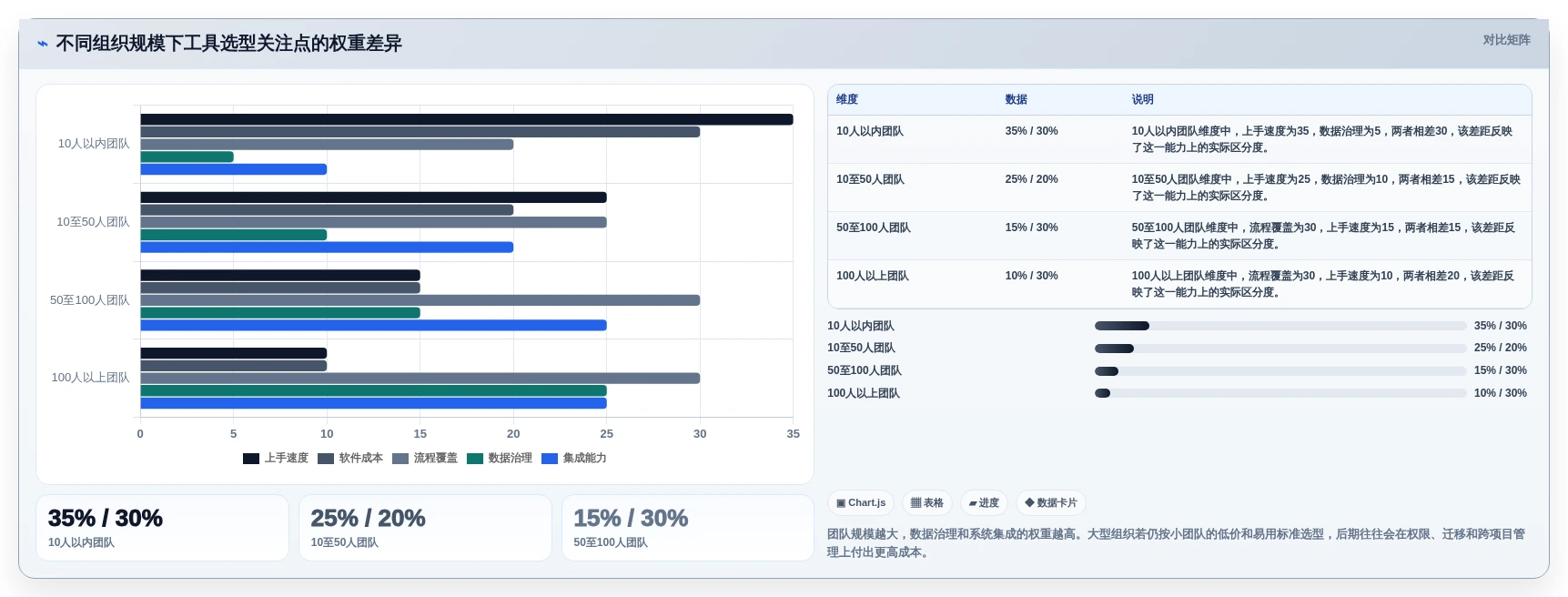Click the 10至50人团队 progress bar
1568x597 pixels.
(1280, 349)
